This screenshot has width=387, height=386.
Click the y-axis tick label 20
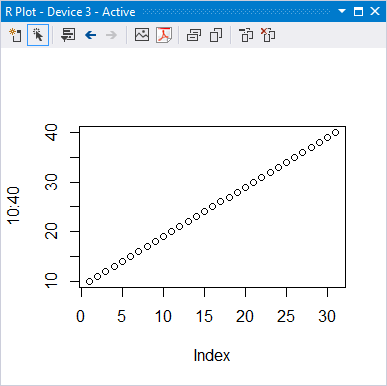click(51, 231)
